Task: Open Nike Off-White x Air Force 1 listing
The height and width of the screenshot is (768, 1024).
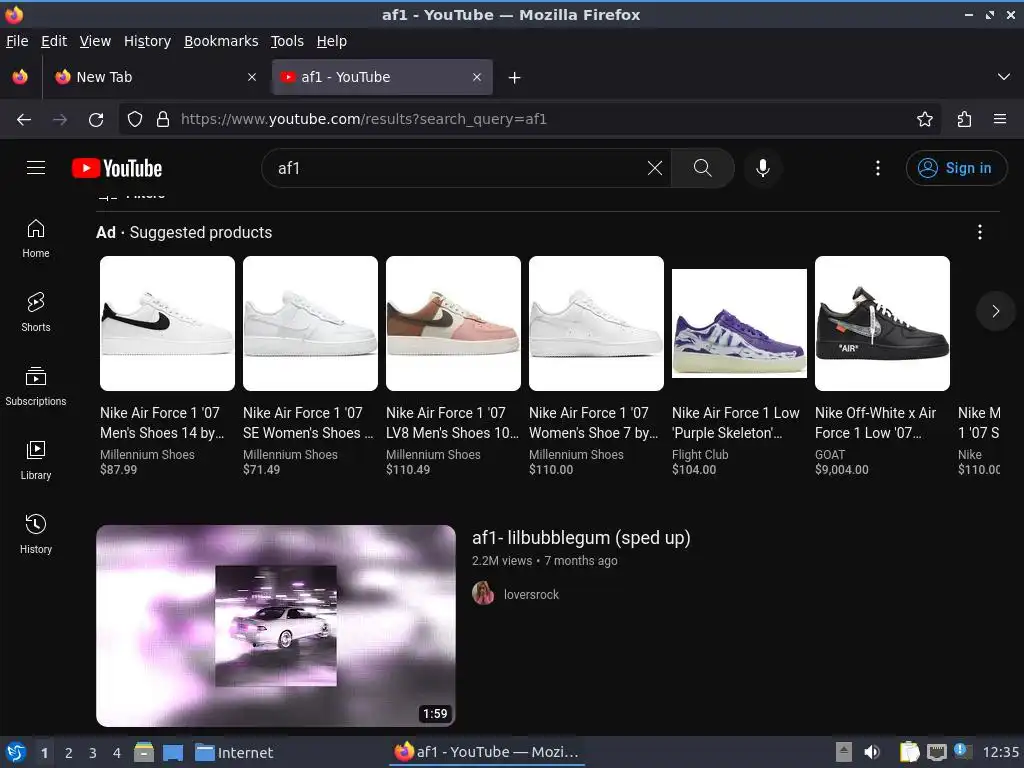Action: pos(875,423)
